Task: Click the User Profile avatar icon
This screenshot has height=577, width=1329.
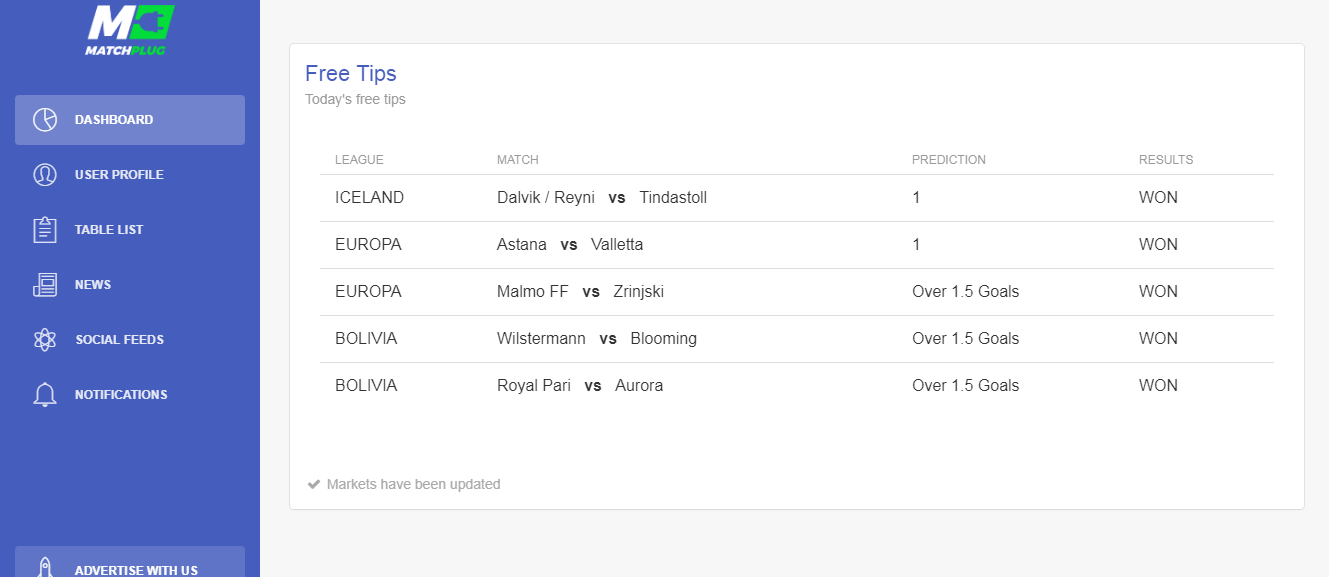Action: [45, 175]
